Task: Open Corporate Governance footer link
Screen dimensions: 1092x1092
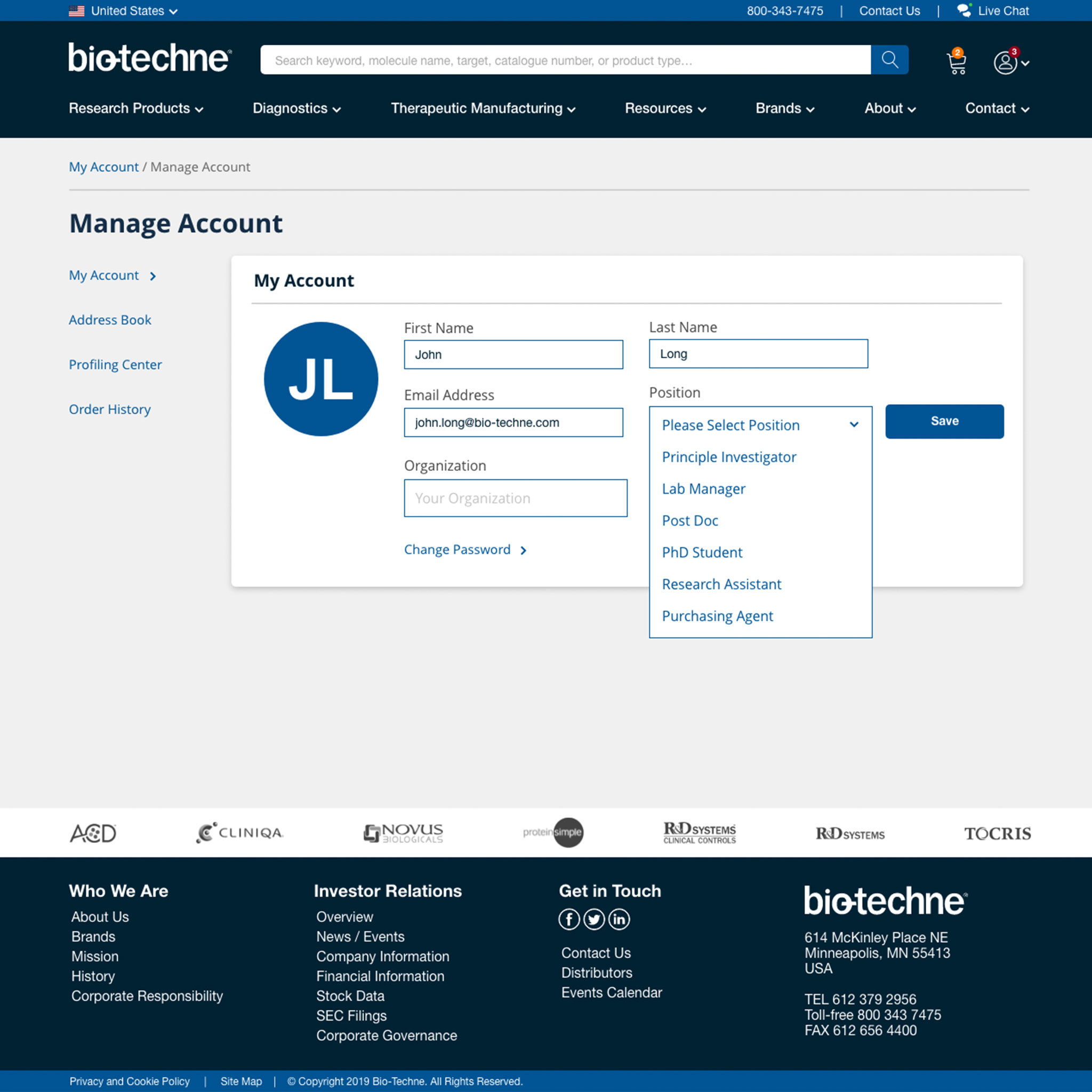Action: [387, 1035]
